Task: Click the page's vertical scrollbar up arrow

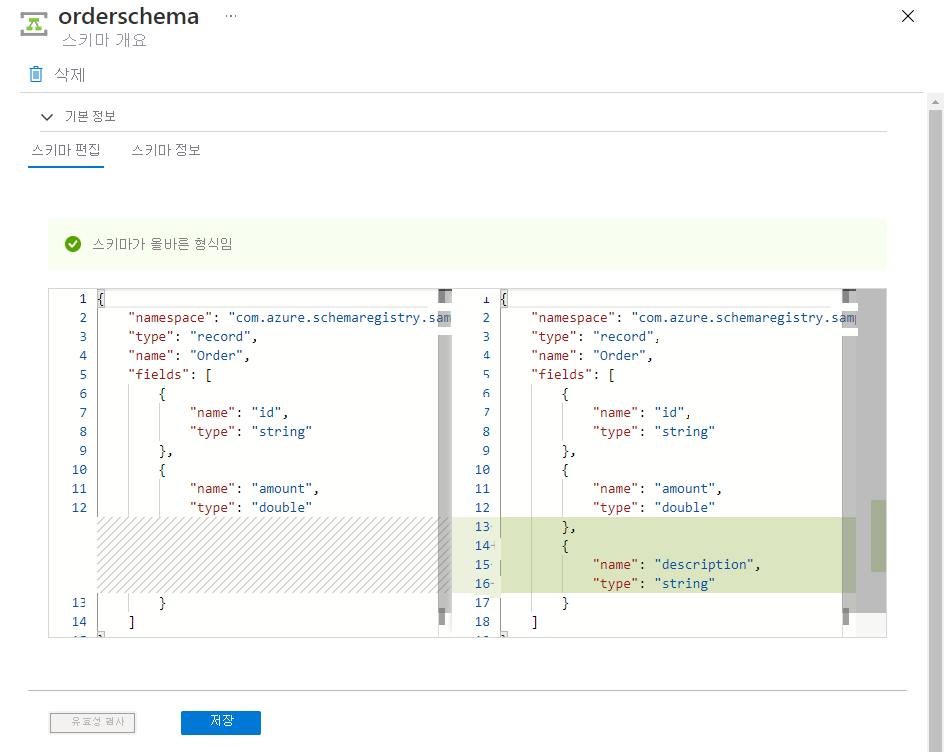Action: click(936, 102)
